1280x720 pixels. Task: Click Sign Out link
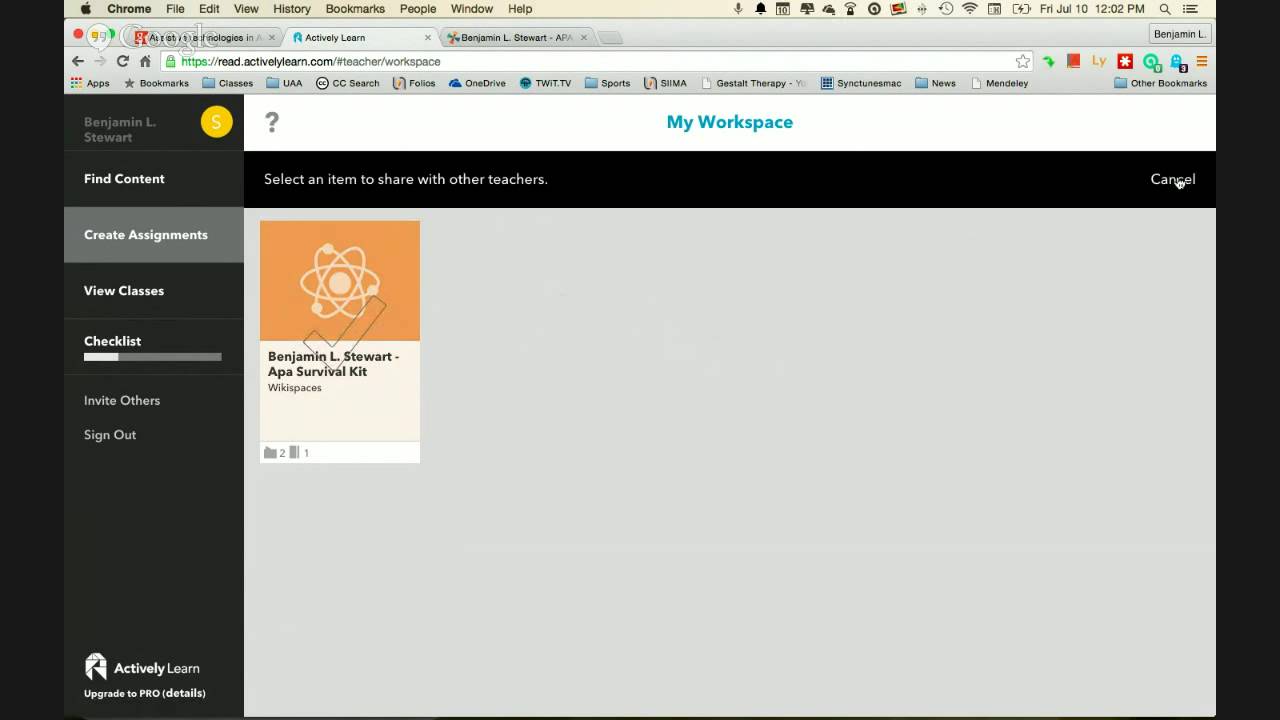(x=110, y=435)
